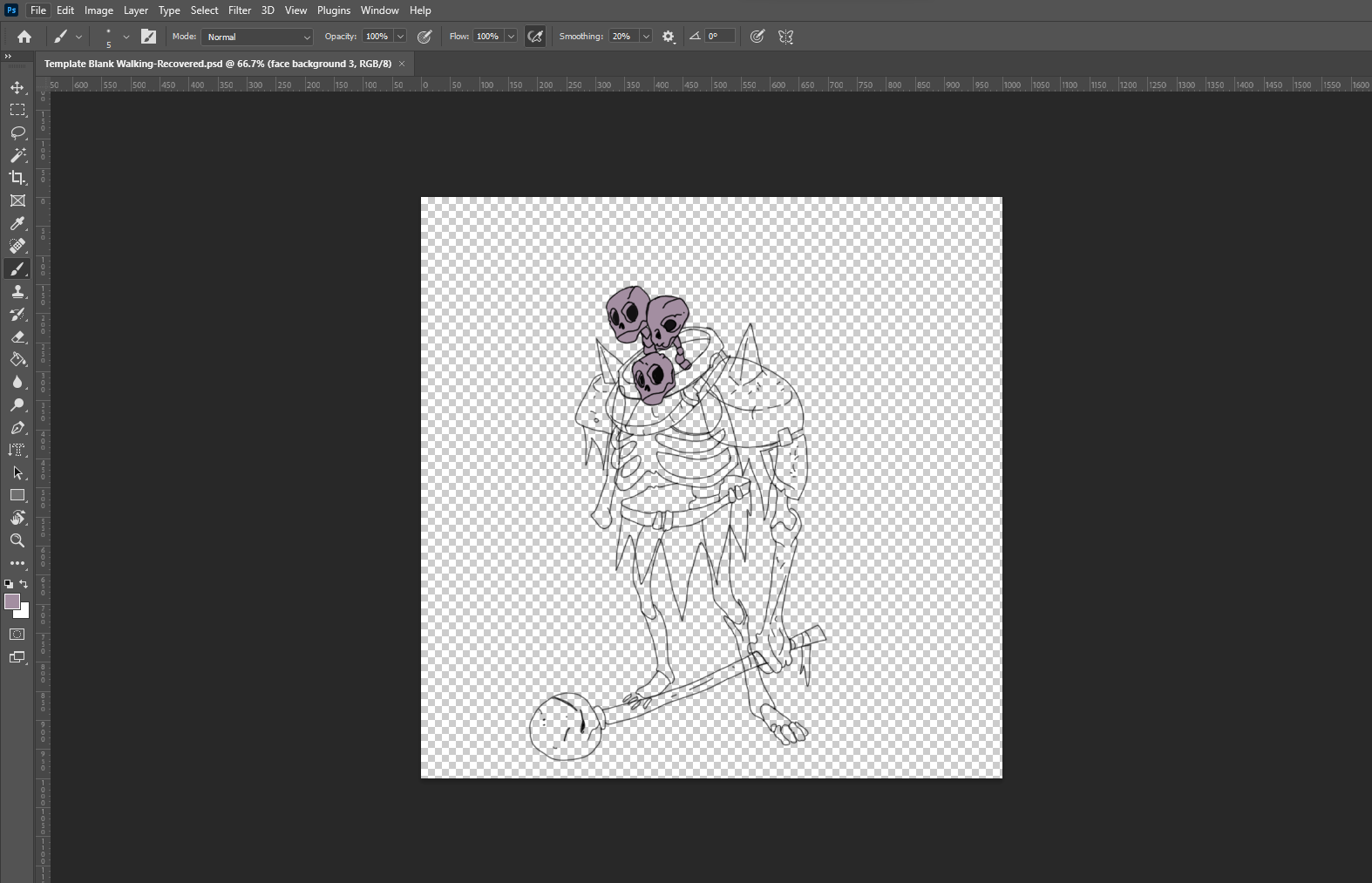Select the Rectangular Marquee tool
Image resolution: width=1372 pixels, height=883 pixels.
coord(17,110)
